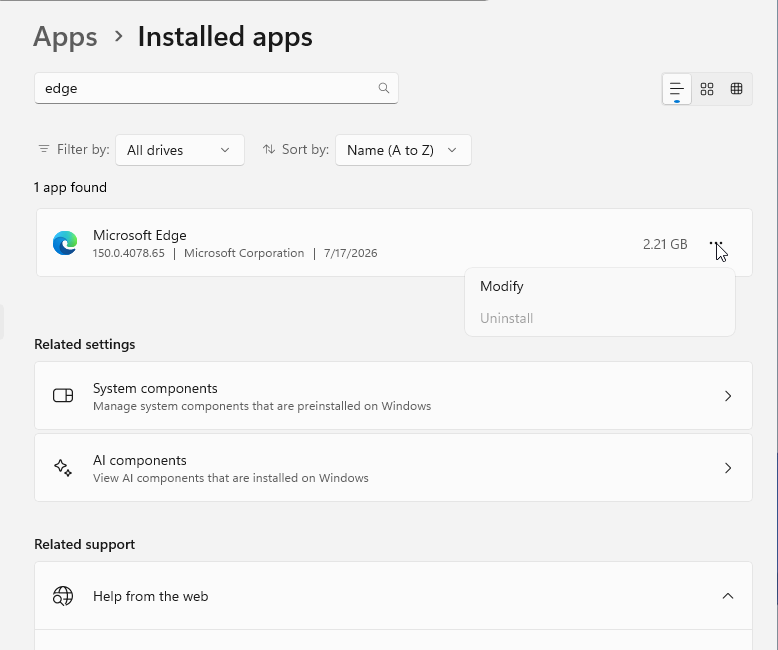This screenshot has height=650, width=778.
Task: Open the System components settings card
Action: (x=393, y=395)
